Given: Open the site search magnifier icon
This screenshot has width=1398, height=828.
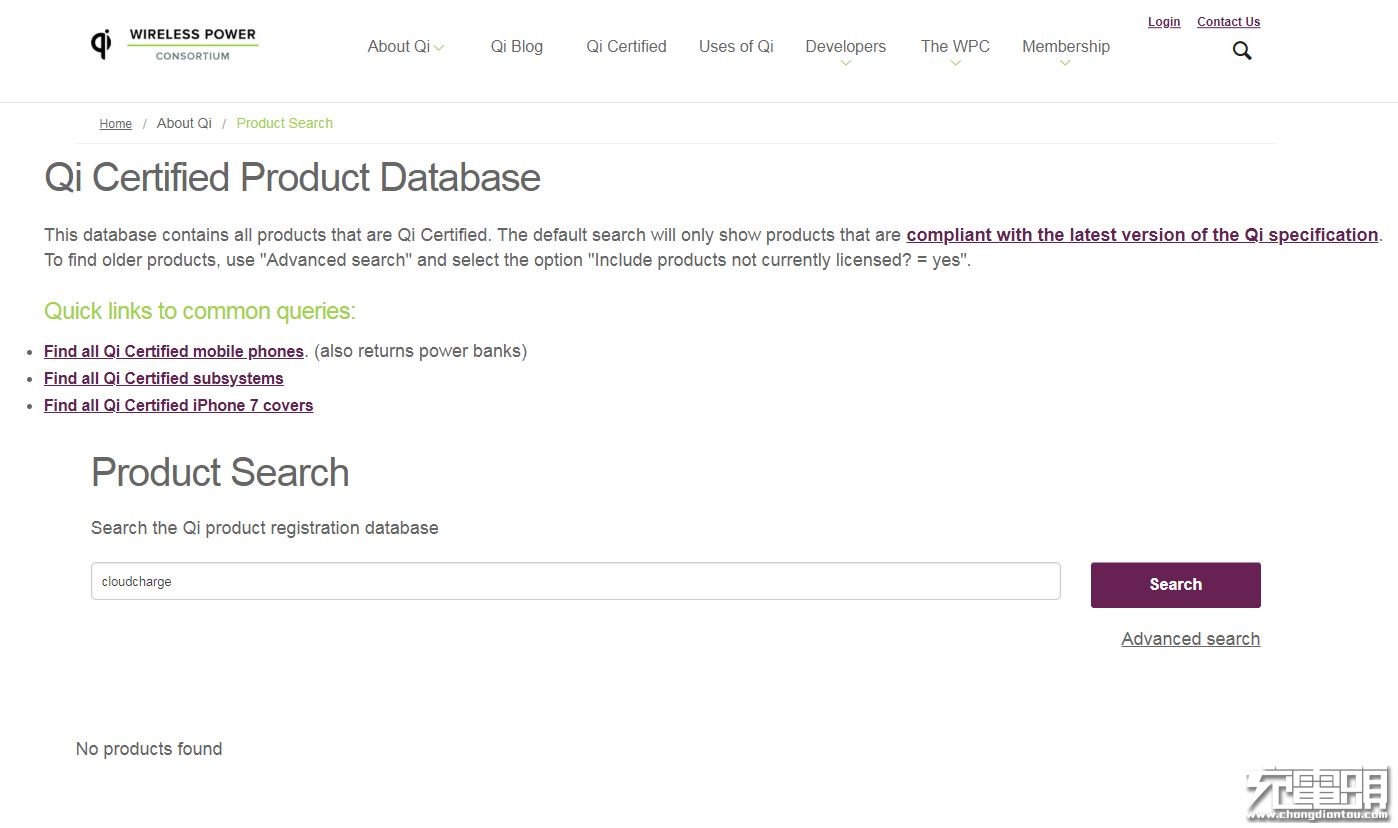Looking at the screenshot, I should (1242, 50).
